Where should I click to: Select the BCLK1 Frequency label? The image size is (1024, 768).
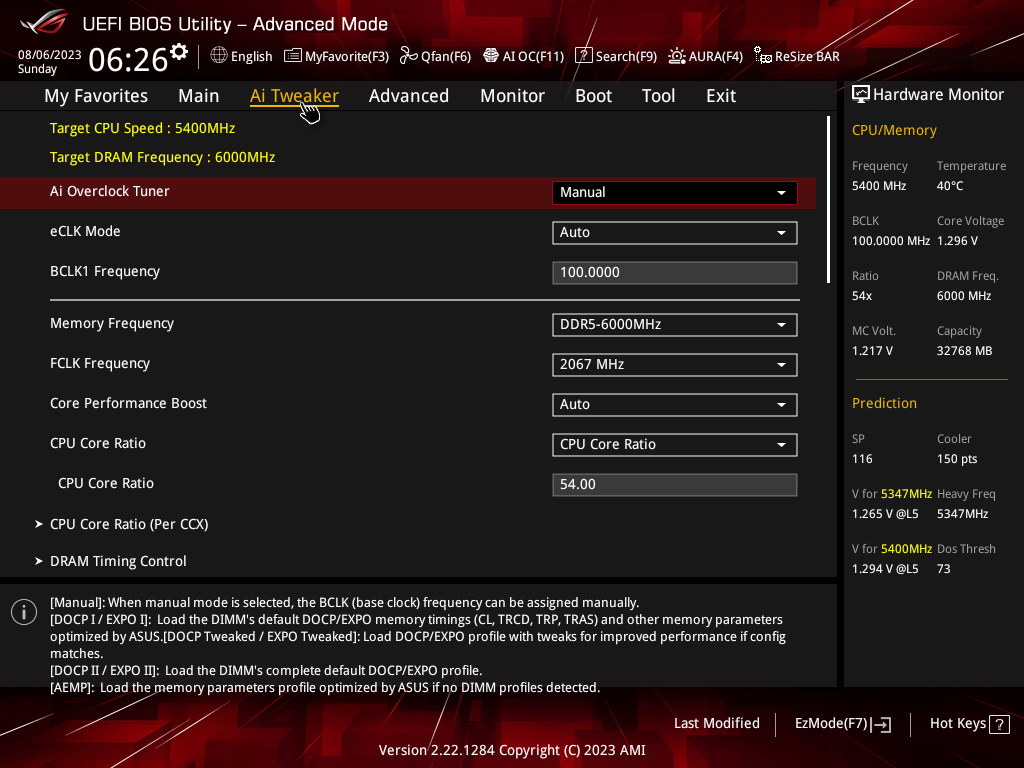[104, 271]
